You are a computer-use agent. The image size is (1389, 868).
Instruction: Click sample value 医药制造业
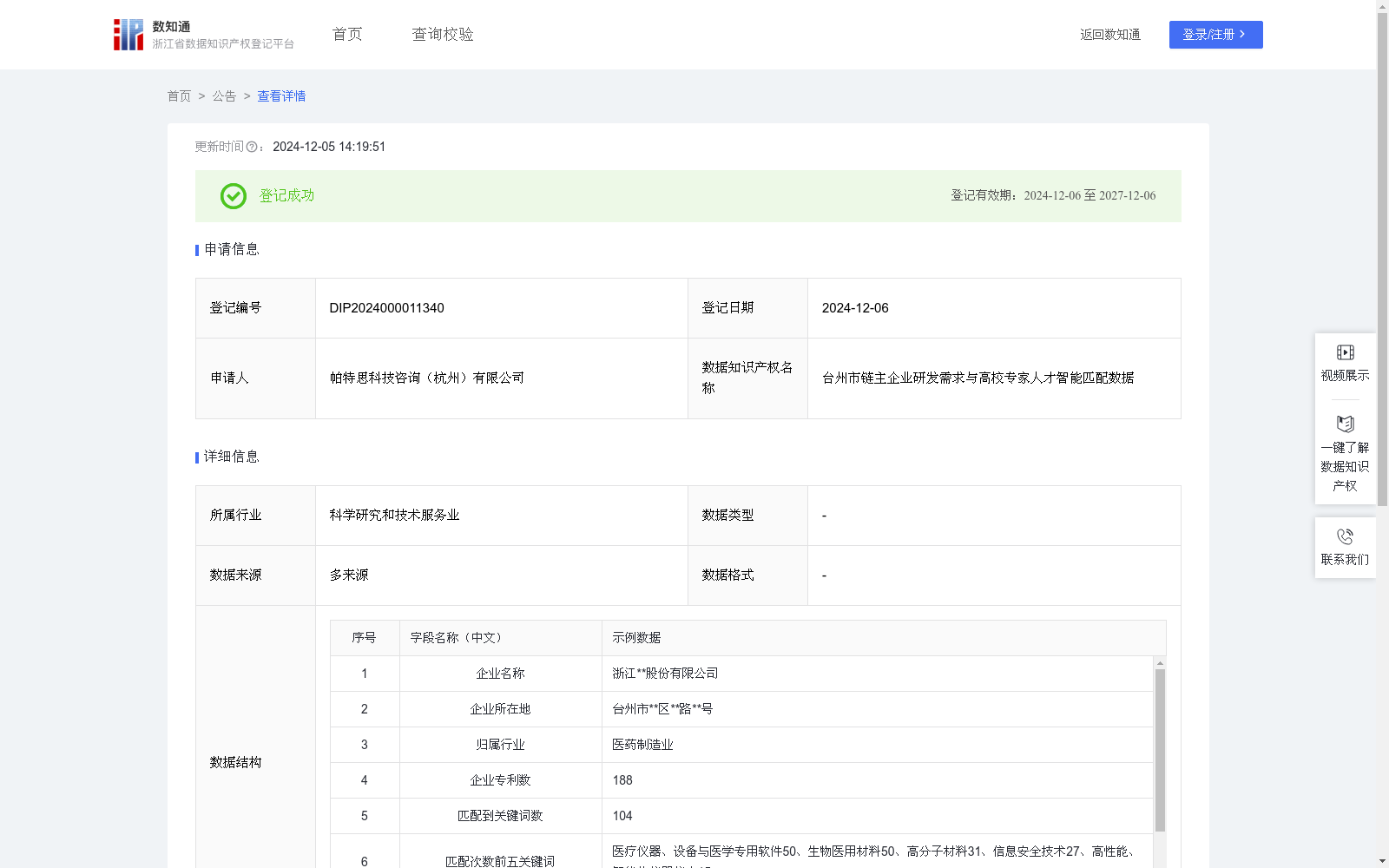tap(642, 745)
